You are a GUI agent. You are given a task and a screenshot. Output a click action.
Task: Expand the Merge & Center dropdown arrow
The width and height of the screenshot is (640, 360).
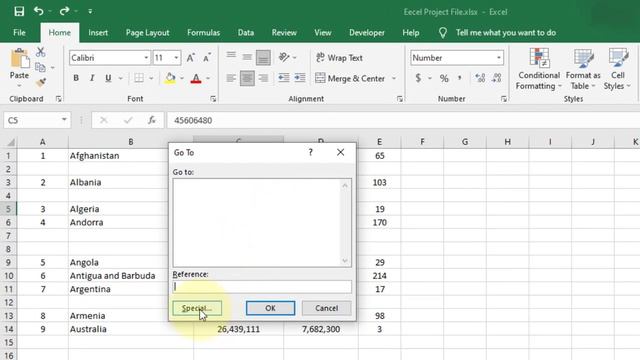pyautogui.click(x=394, y=78)
